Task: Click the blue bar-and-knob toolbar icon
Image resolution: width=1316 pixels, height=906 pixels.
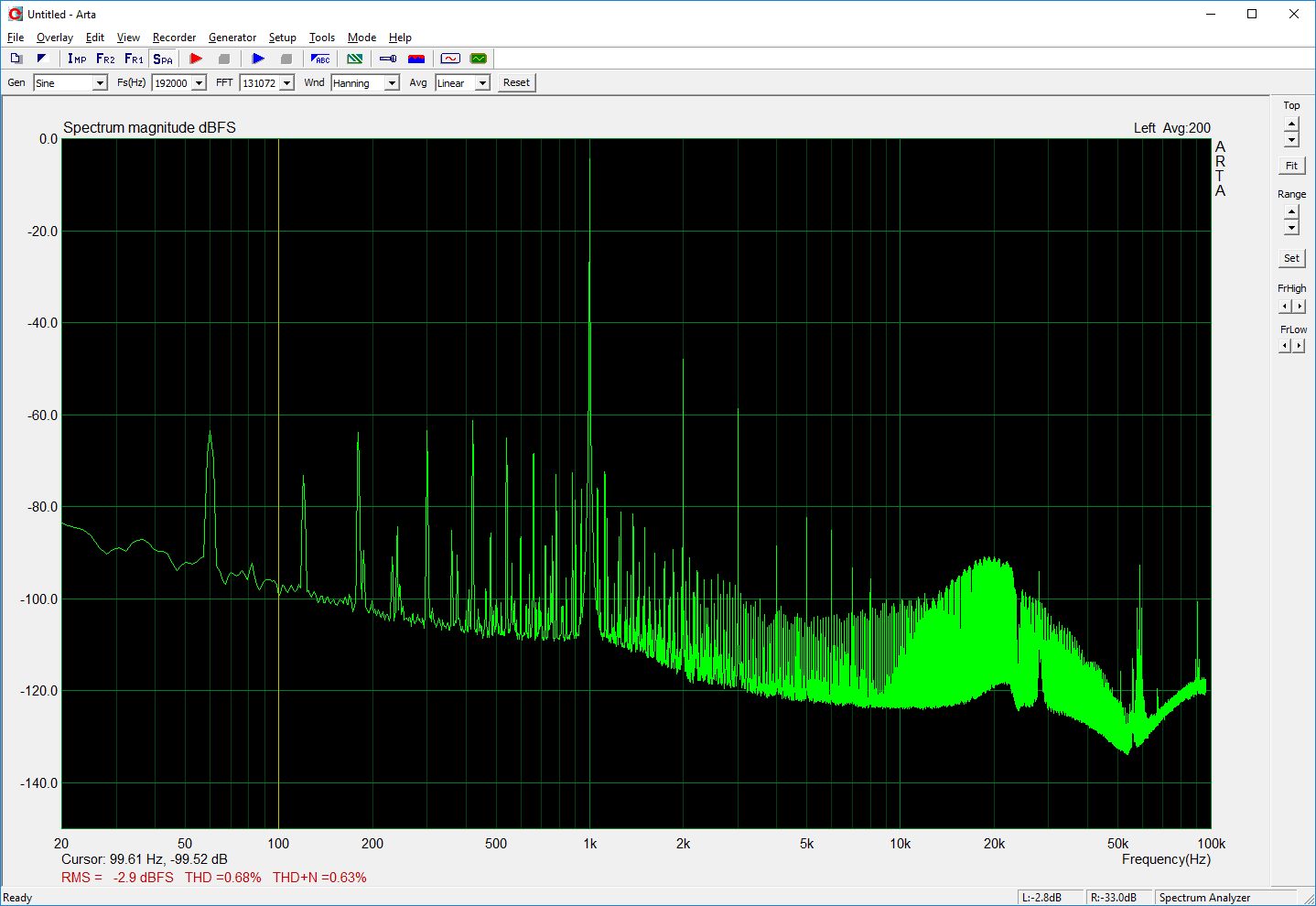Action: point(388,59)
